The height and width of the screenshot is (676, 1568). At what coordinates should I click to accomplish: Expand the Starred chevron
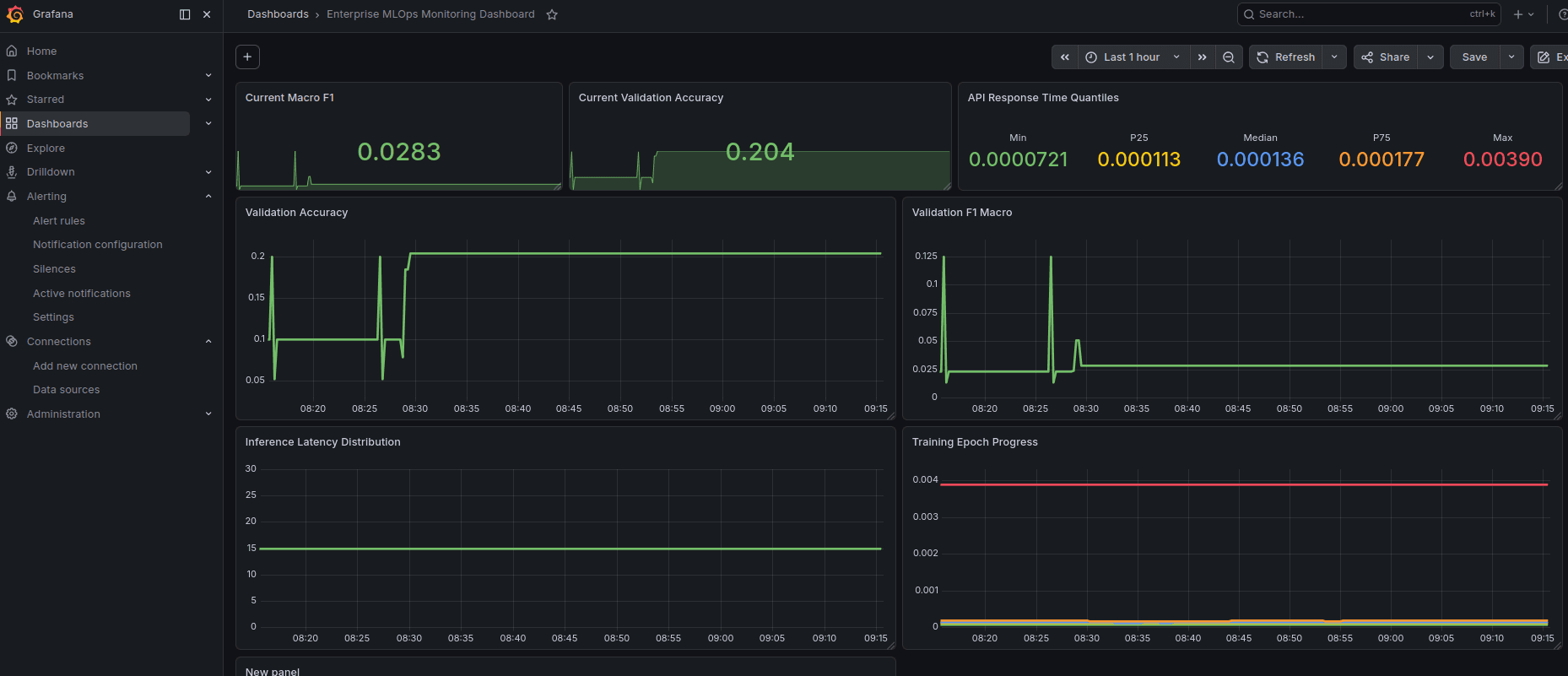pyautogui.click(x=208, y=100)
